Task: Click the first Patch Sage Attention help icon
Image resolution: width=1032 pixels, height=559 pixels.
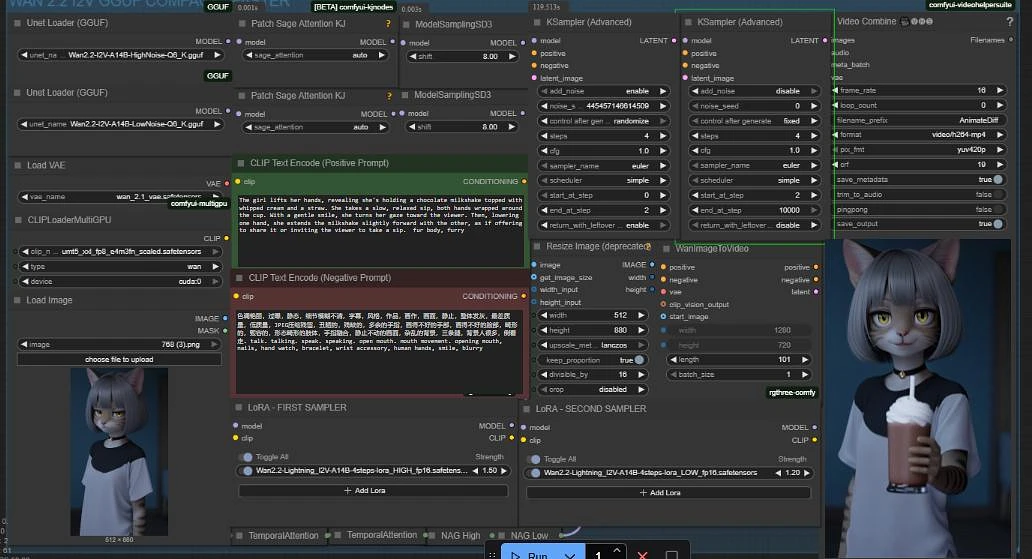Action: 388,24
